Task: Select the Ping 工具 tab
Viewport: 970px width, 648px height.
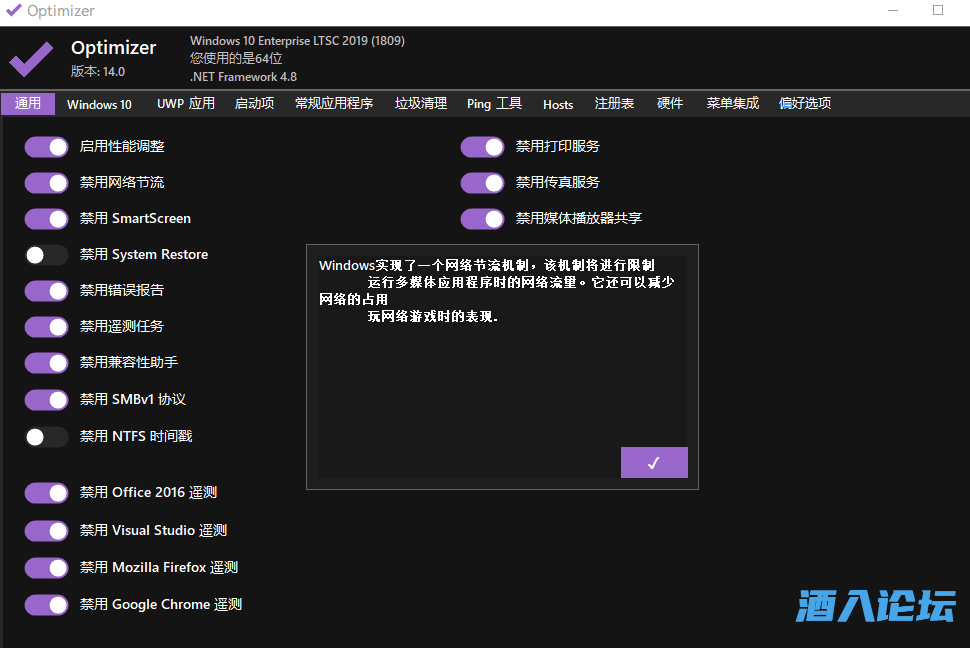Action: pos(494,104)
